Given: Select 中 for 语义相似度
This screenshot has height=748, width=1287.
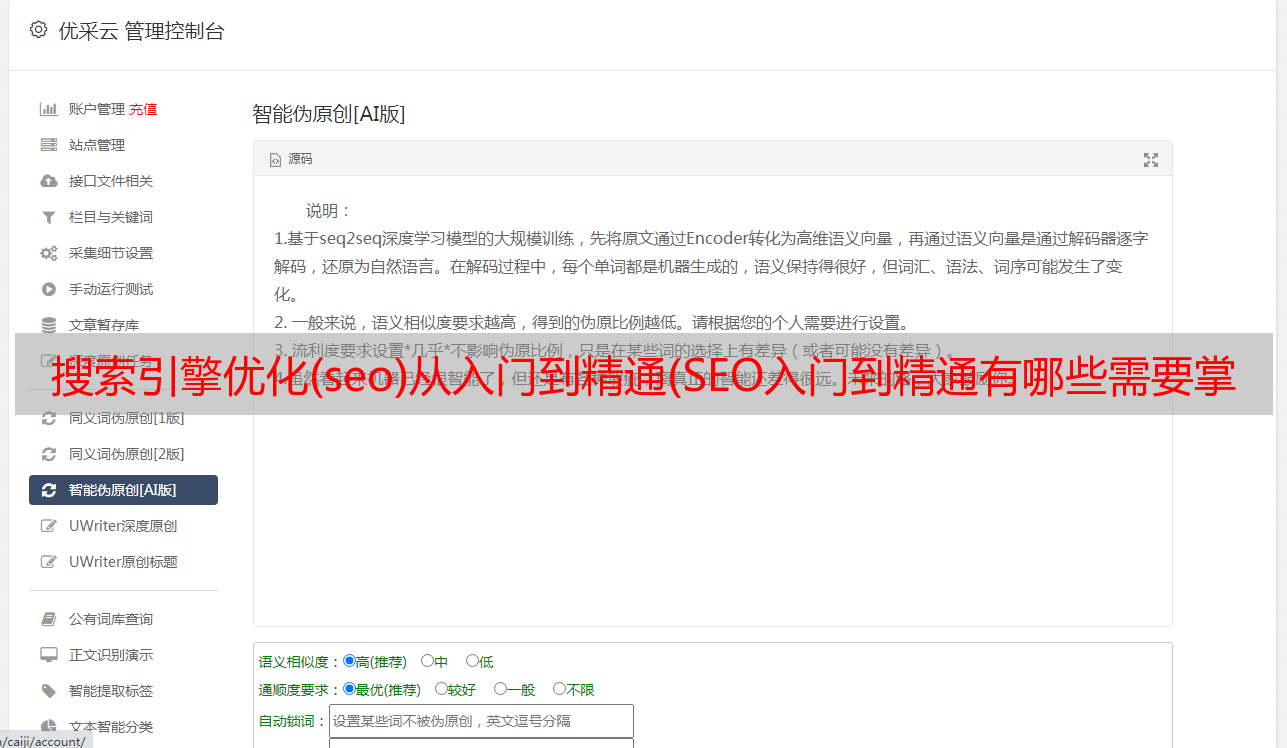Looking at the screenshot, I should 427,661.
